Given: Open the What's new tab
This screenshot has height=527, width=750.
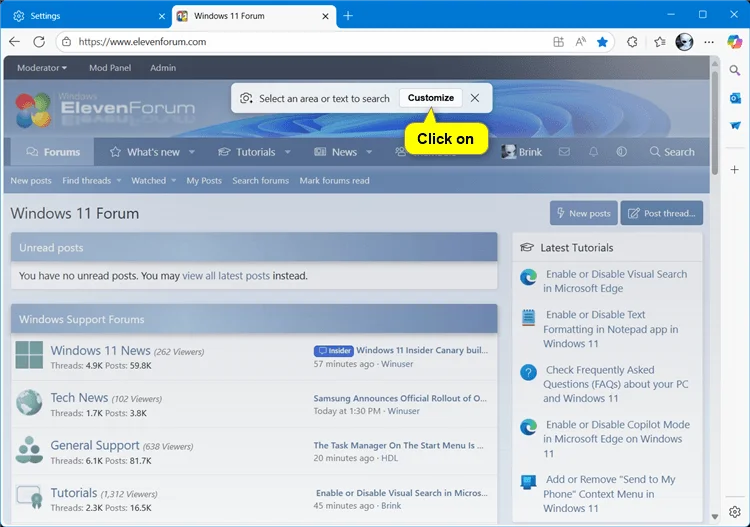Looking at the screenshot, I should tap(145, 152).
